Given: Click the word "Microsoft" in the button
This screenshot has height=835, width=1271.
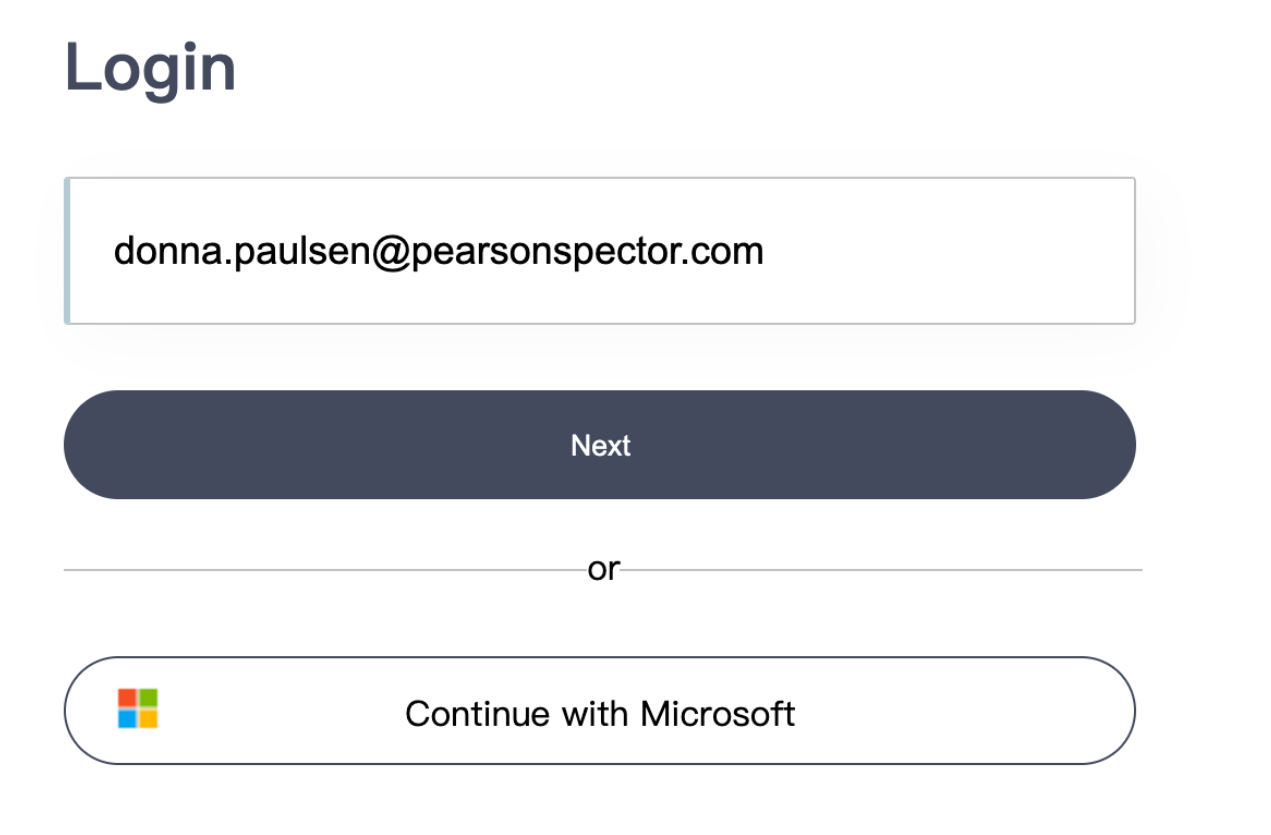Looking at the screenshot, I should click(x=717, y=714).
